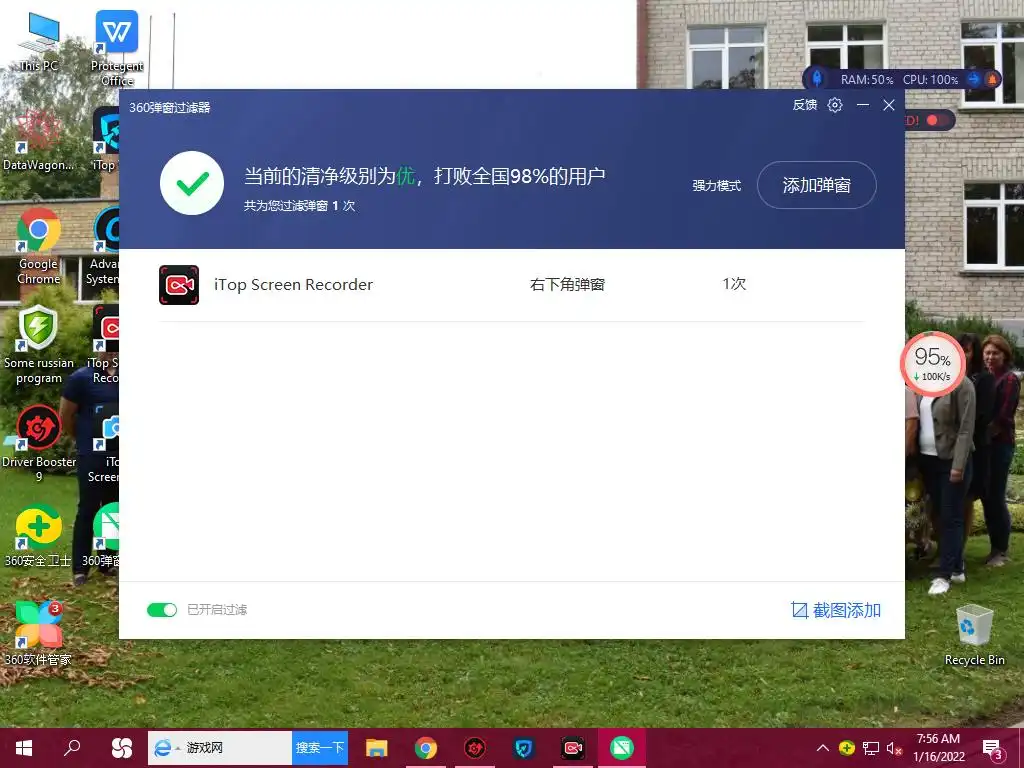
Task: Click rocket boost icon in RAM/CPU widget
Action: point(817,79)
